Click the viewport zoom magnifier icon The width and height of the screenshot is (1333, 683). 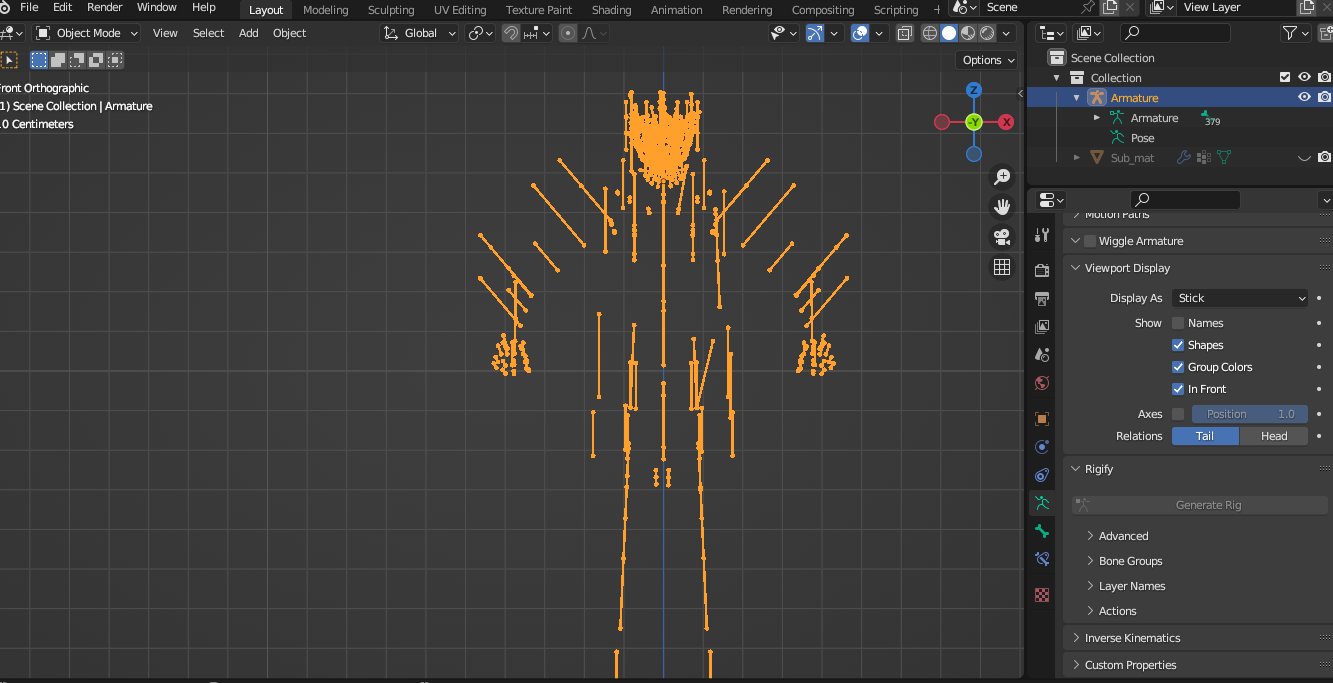pos(1002,177)
